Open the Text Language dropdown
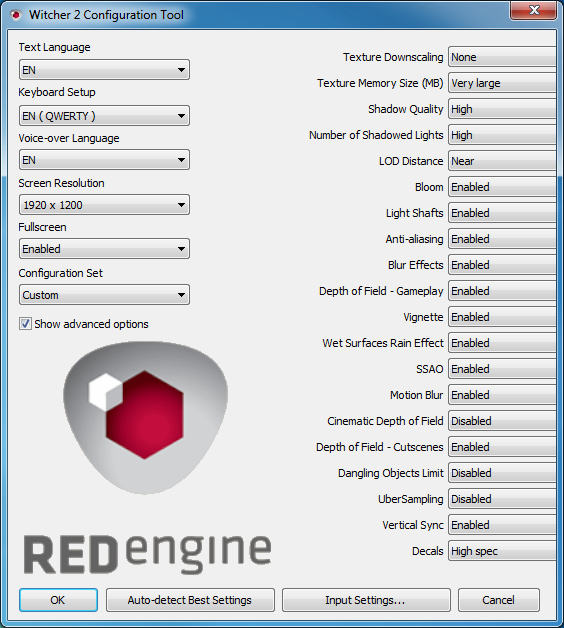 (104, 70)
